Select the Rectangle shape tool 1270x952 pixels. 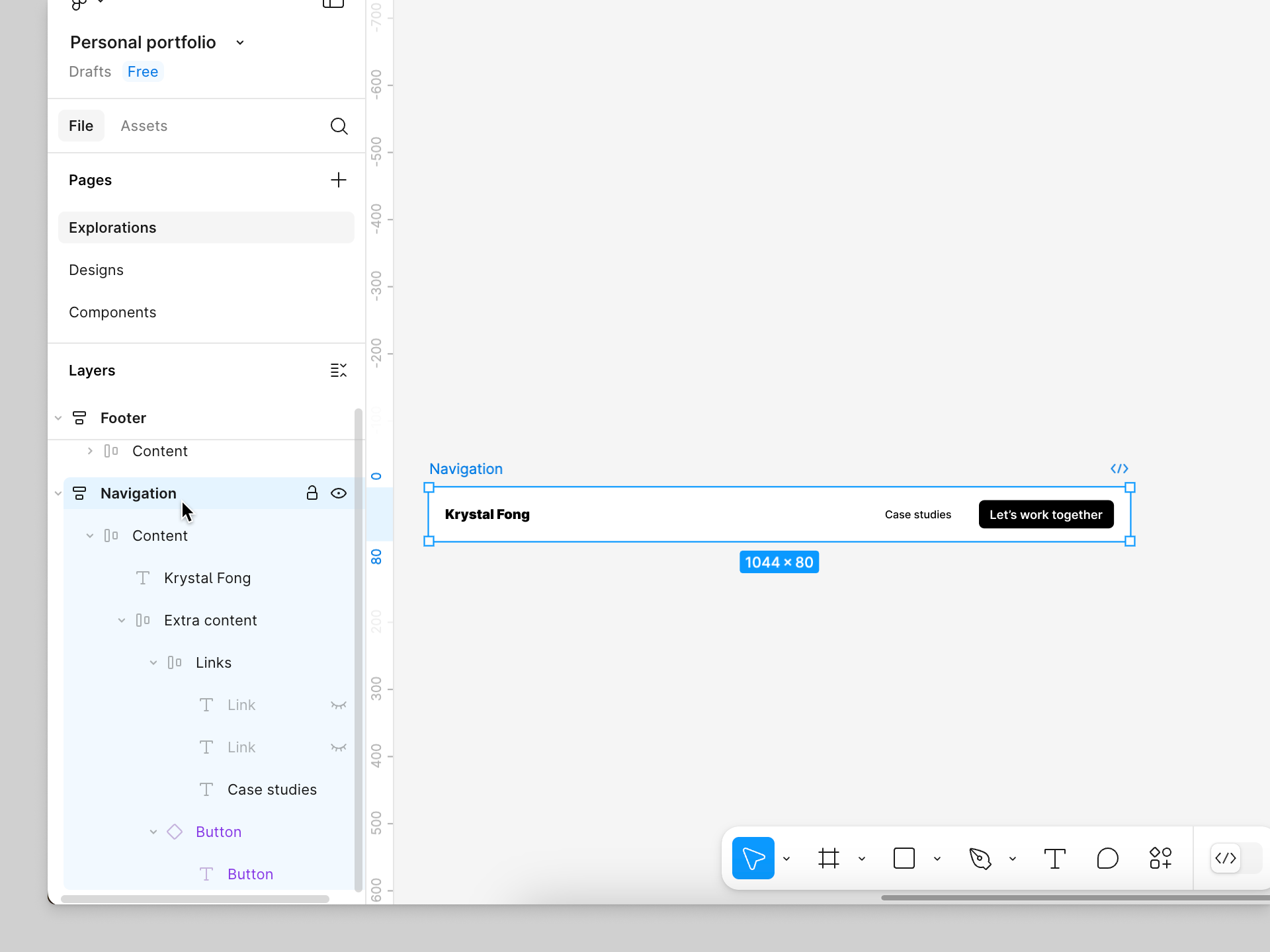(904, 858)
